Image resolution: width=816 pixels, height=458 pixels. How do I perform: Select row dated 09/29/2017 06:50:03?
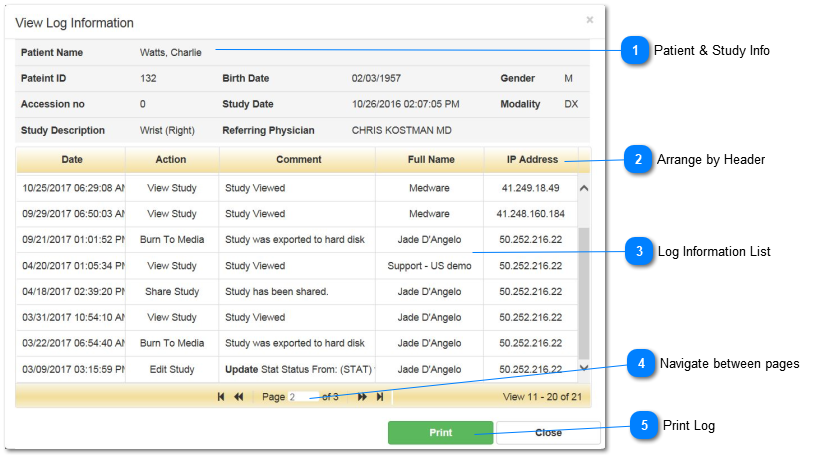coord(297,214)
